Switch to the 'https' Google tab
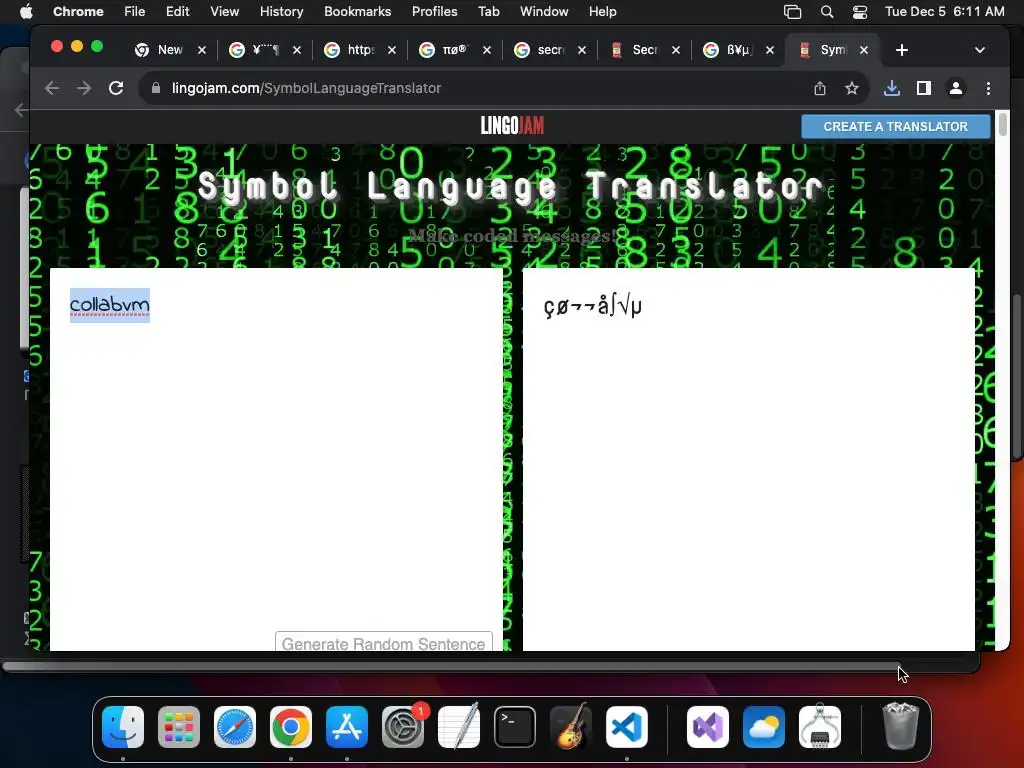The width and height of the screenshot is (1024, 768). click(x=351, y=50)
